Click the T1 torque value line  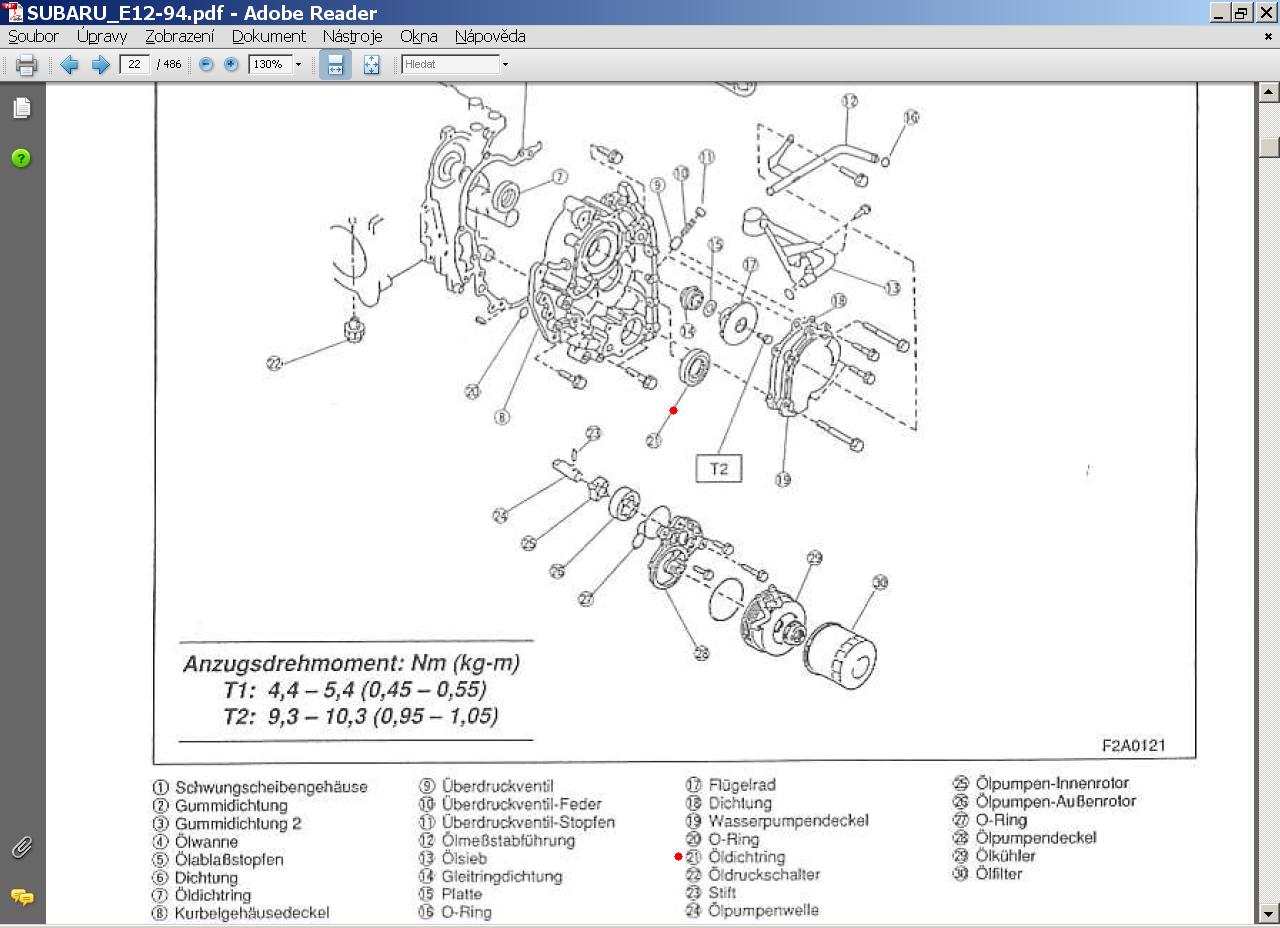[x=355, y=690]
